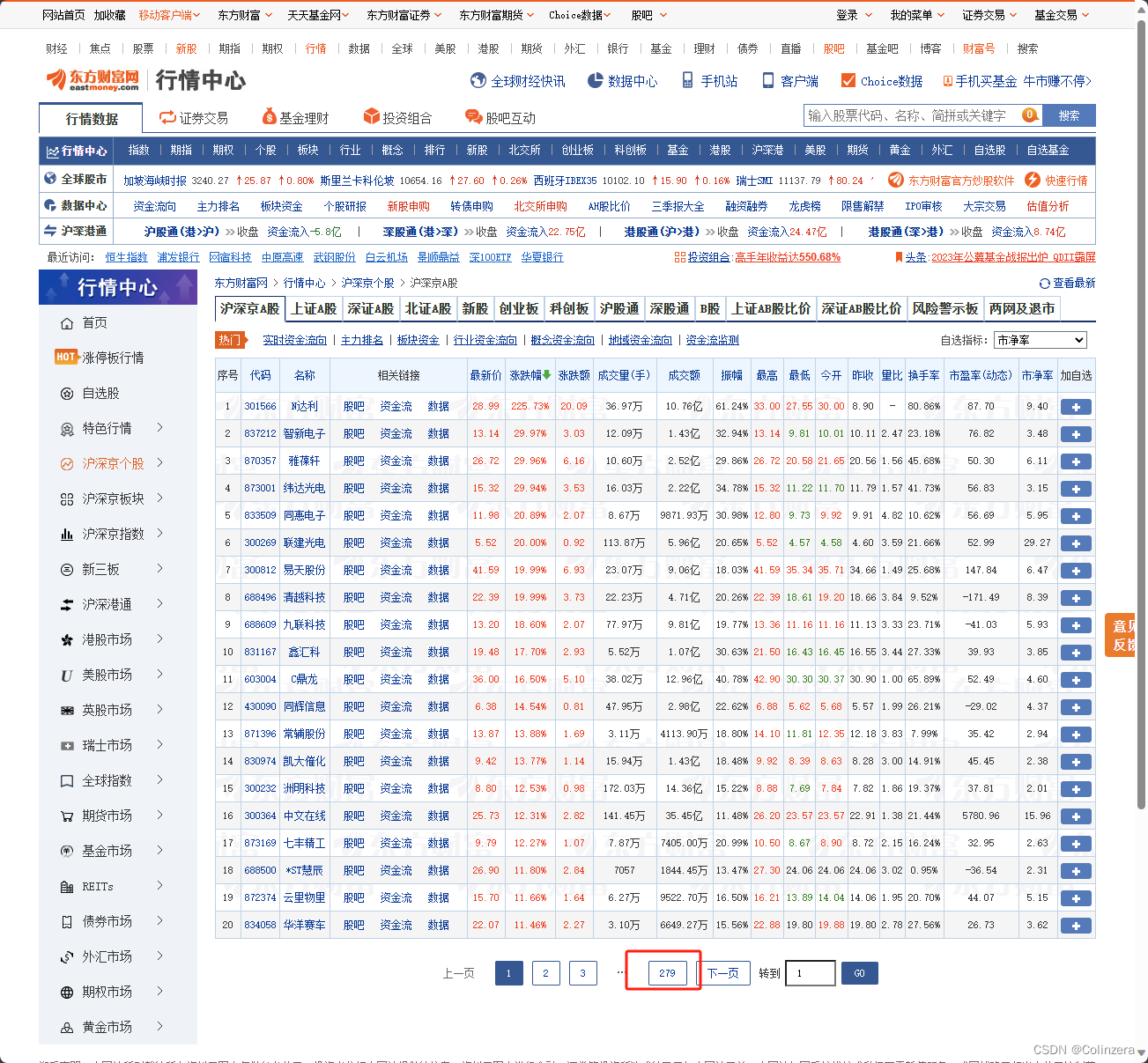The width and height of the screenshot is (1148, 1063).
Task: Go to the next page with 下一页
Action: click(723, 973)
